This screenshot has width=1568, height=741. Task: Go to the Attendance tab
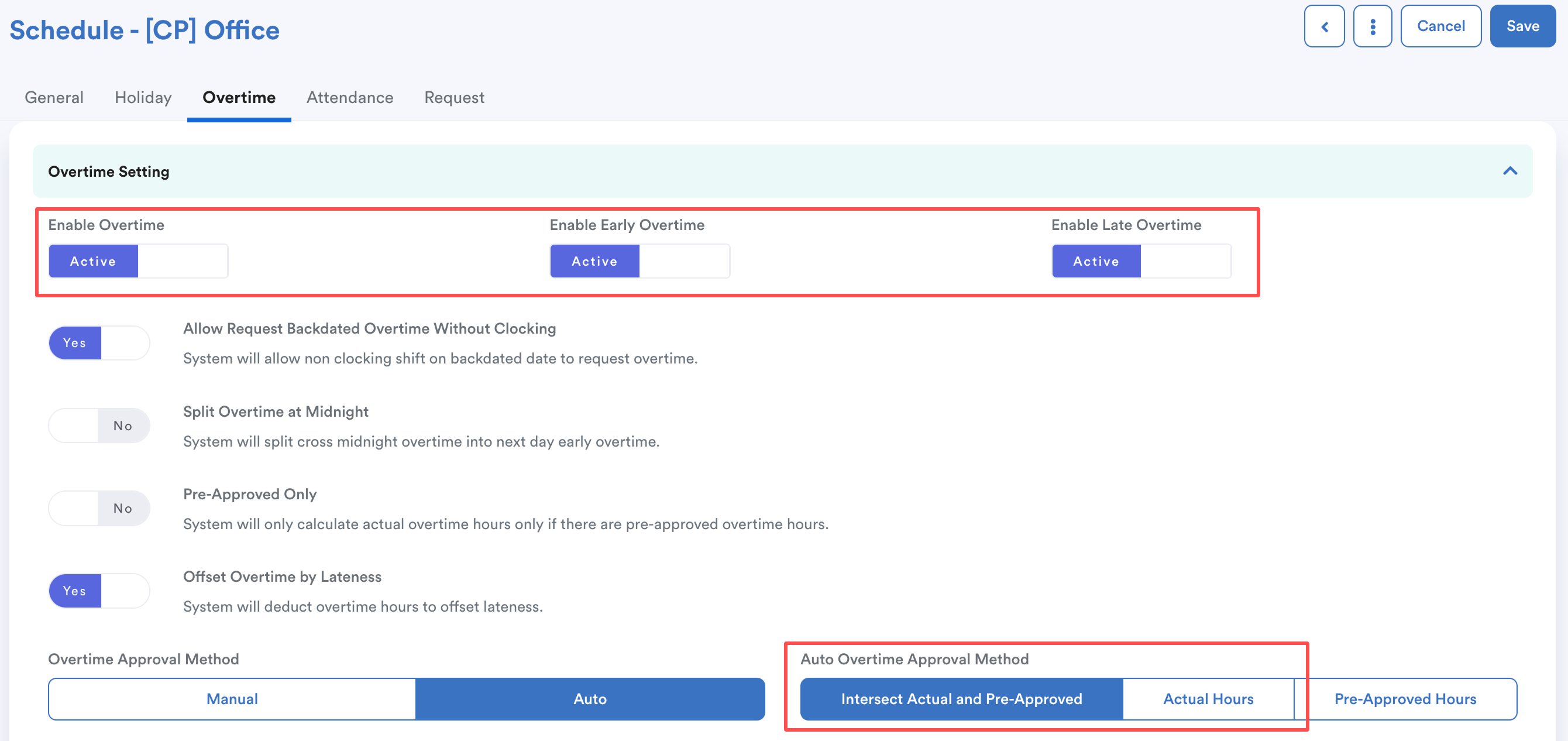(x=349, y=97)
